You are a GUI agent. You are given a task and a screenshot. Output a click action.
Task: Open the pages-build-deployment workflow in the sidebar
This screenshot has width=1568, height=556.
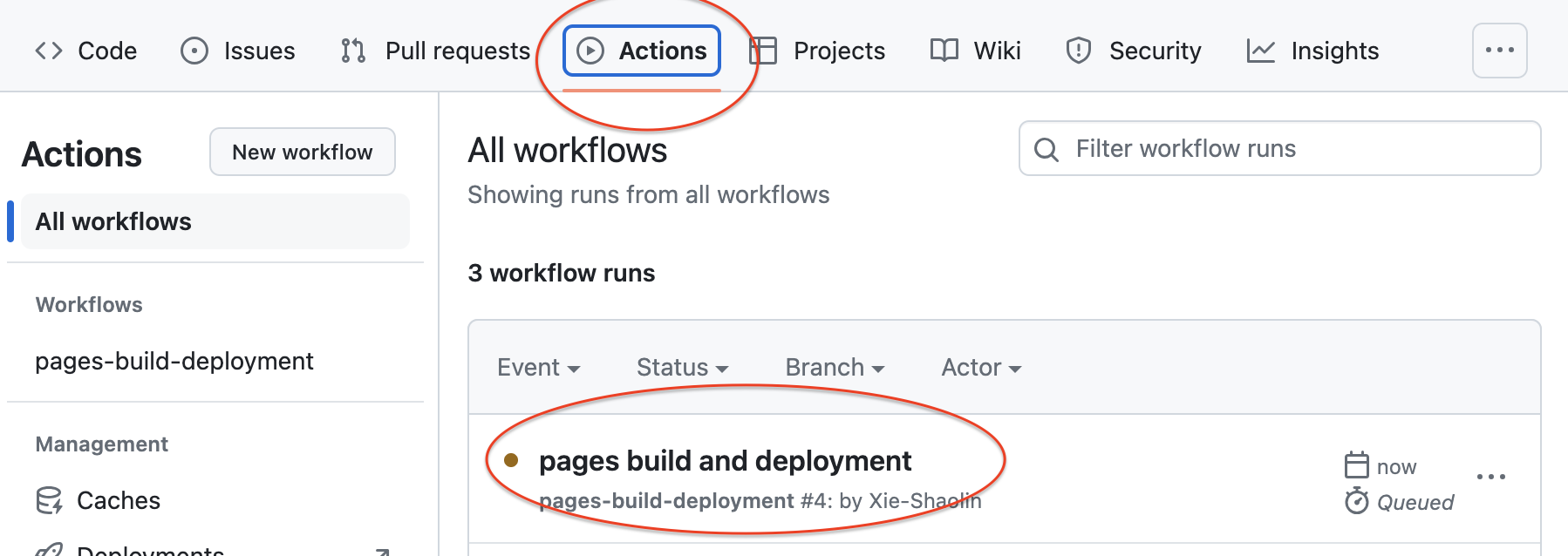click(x=174, y=361)
